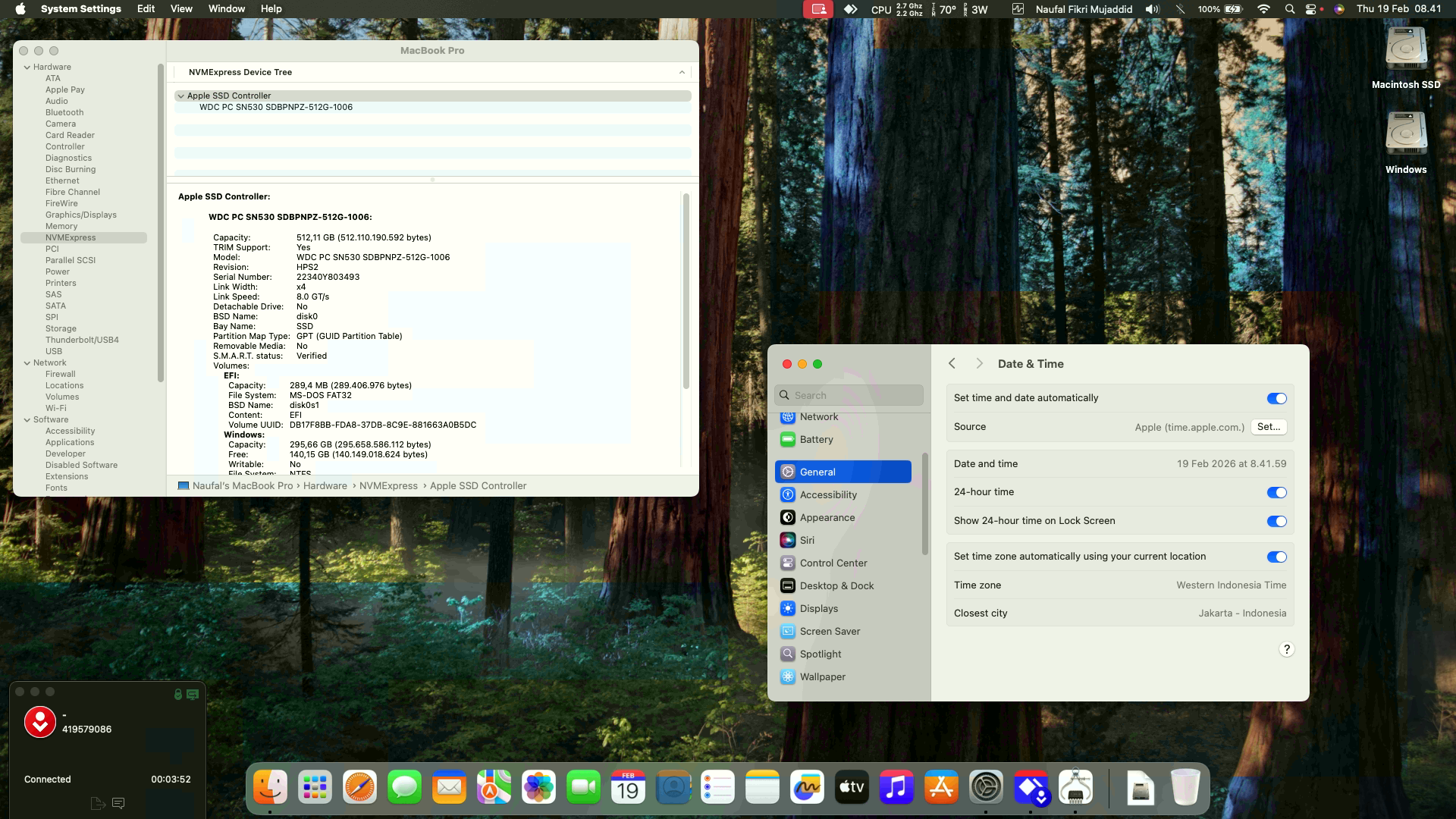Viewport: 1456px width, 819px height.
Task: Toggle the 24-hour time switch
Action: (x=1276, y=492)
